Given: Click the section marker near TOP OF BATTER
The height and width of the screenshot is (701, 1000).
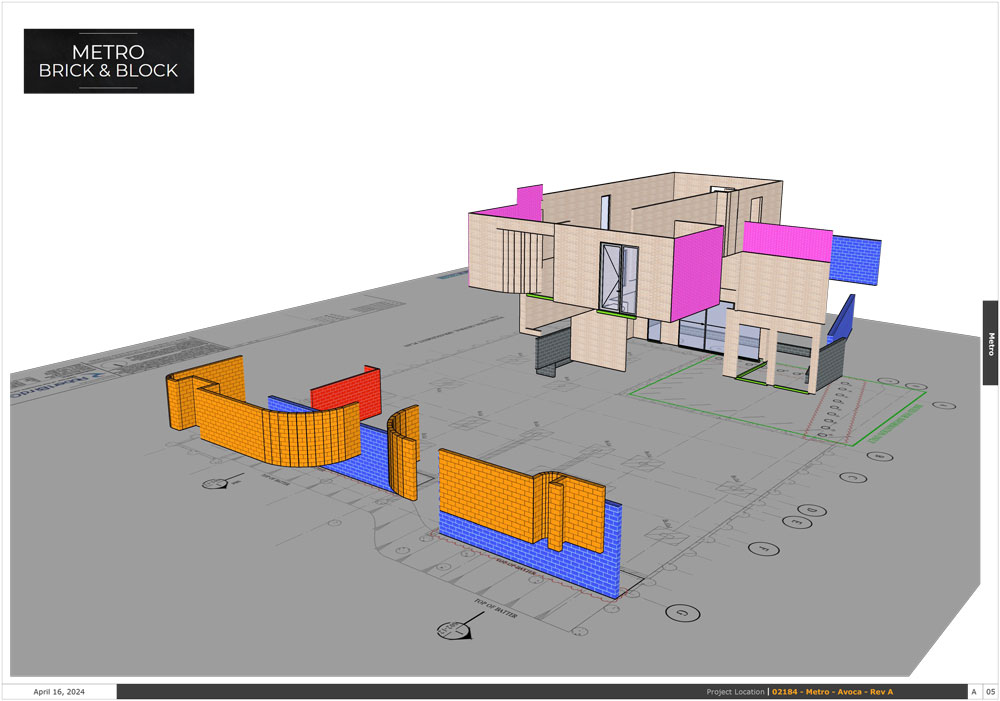Looking at the screenshot, I should pyautogui.click(x=454, y=630).
